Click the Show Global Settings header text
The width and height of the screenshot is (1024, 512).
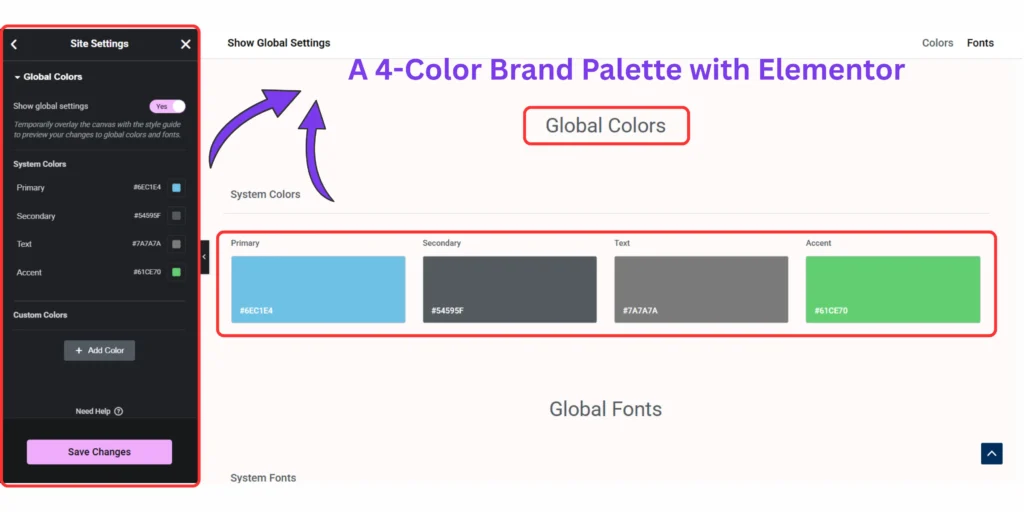coord(279,43)
